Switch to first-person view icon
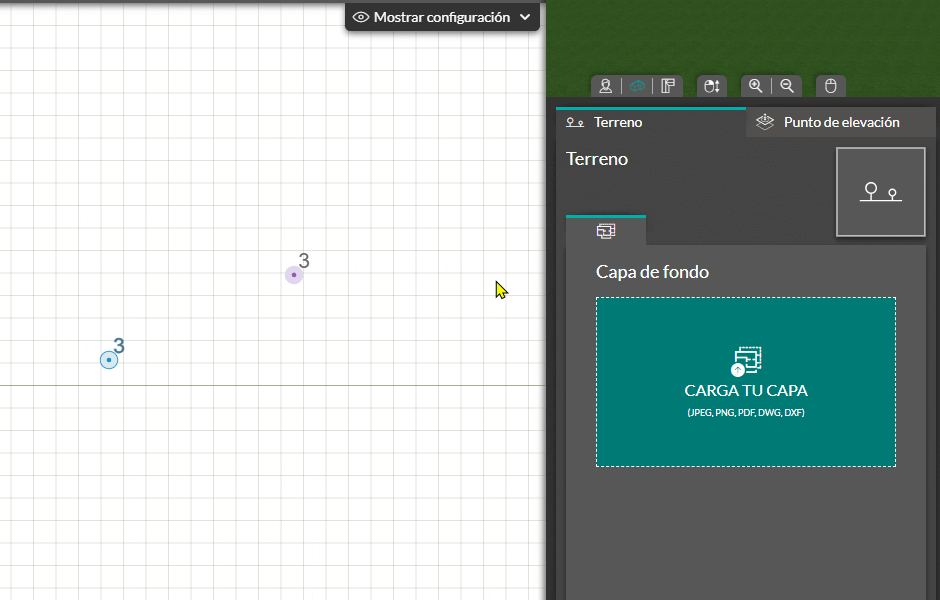Viewport: 940px width, 600px height. [605, 86]
